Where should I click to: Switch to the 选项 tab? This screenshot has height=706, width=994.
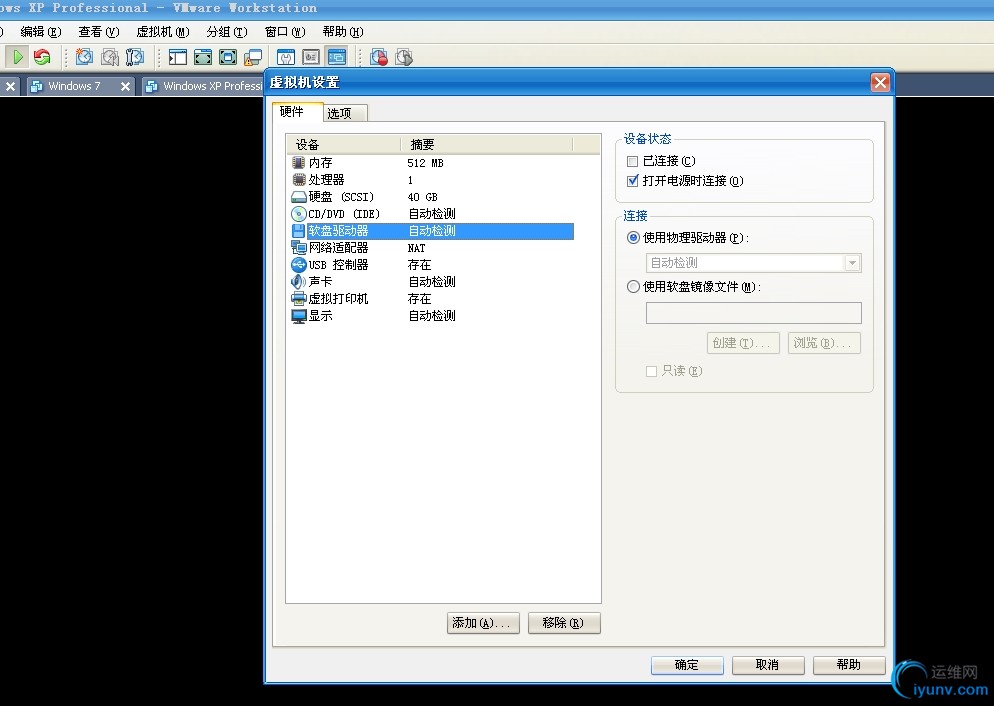344,113
